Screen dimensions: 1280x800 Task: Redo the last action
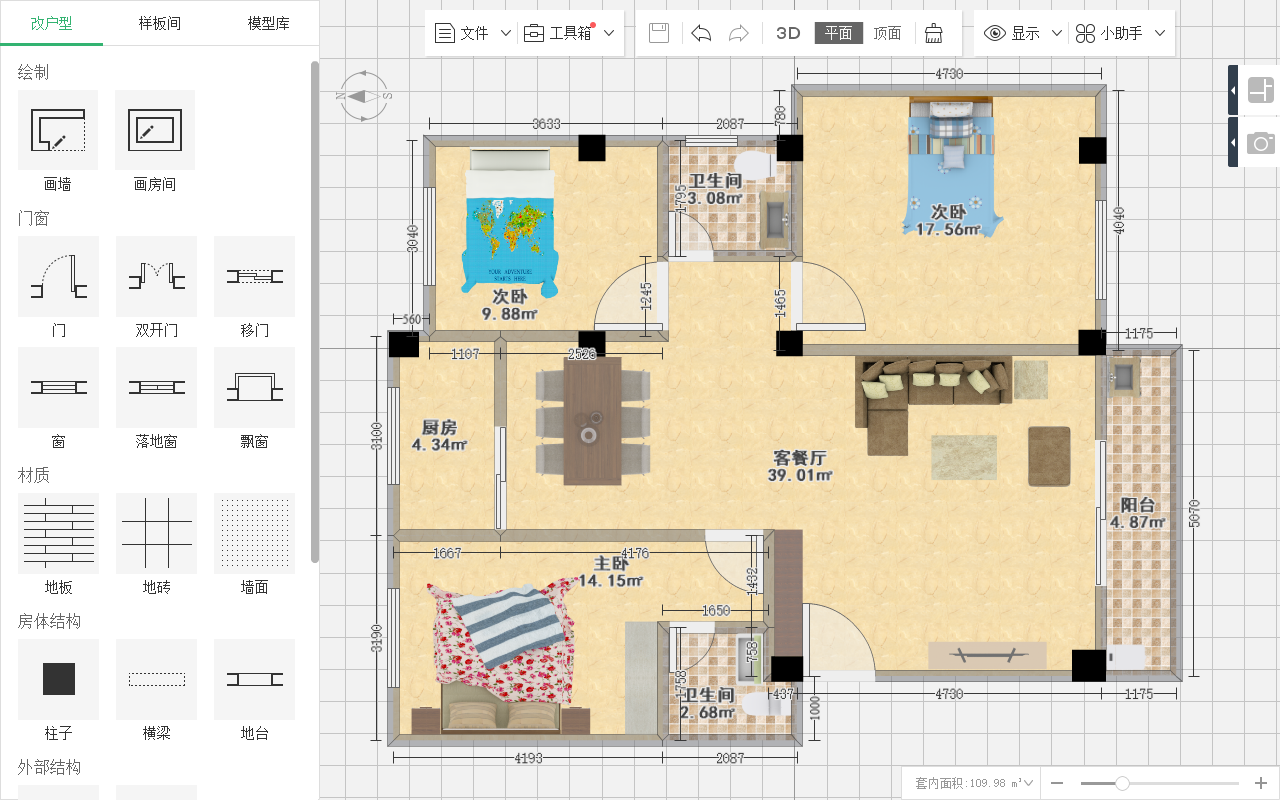click(739, 33)
